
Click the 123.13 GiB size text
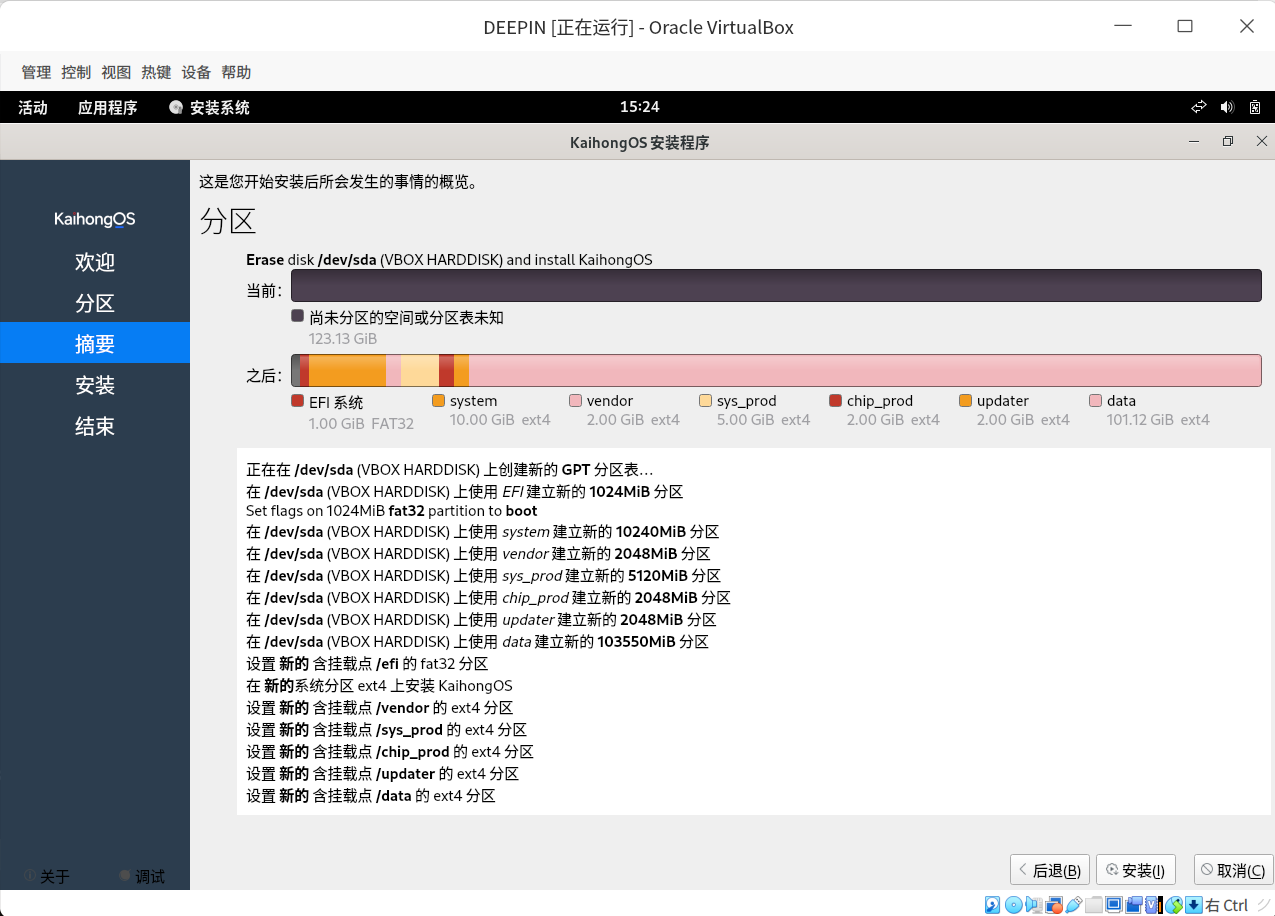343,339
